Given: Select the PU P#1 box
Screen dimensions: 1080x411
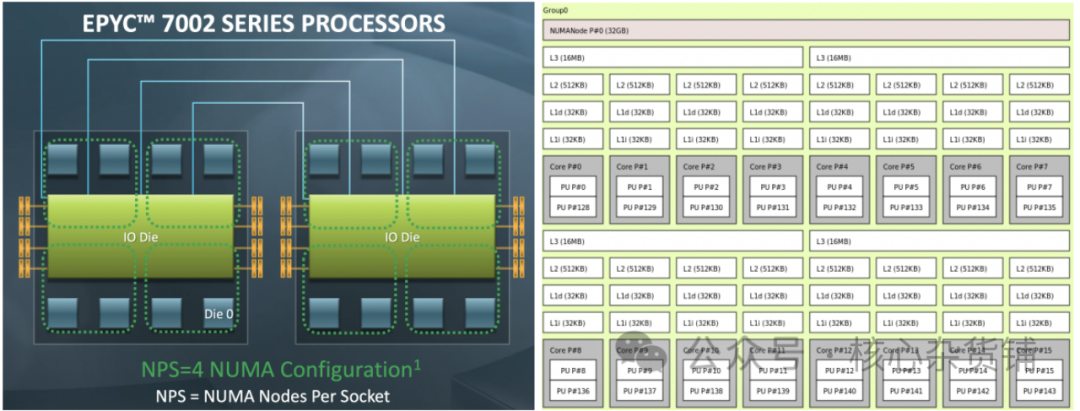Looking at the screenshot, I should [x=639, y=187].
